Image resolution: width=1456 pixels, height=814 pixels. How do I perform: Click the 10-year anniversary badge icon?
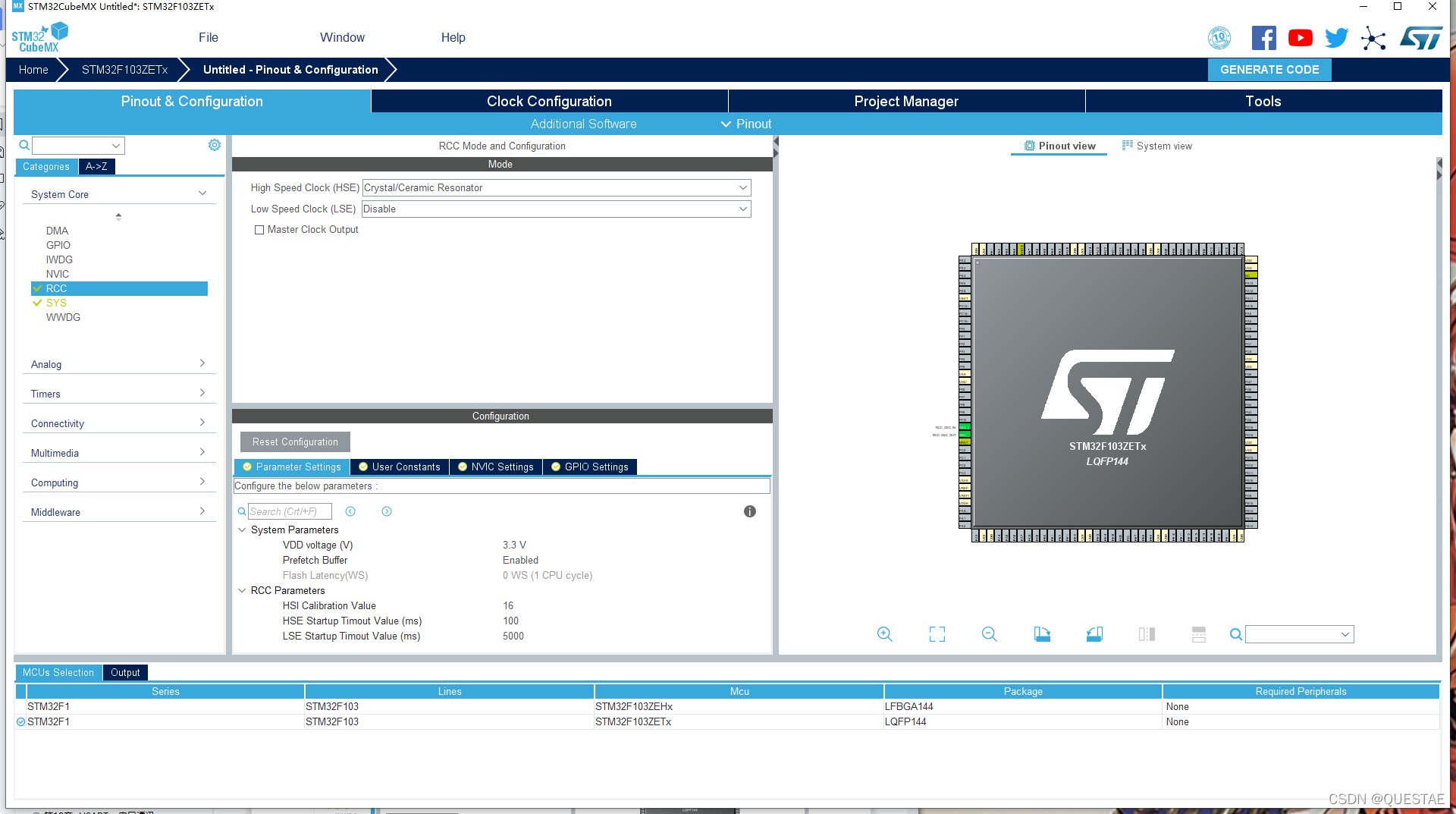tap(1219, 38)
